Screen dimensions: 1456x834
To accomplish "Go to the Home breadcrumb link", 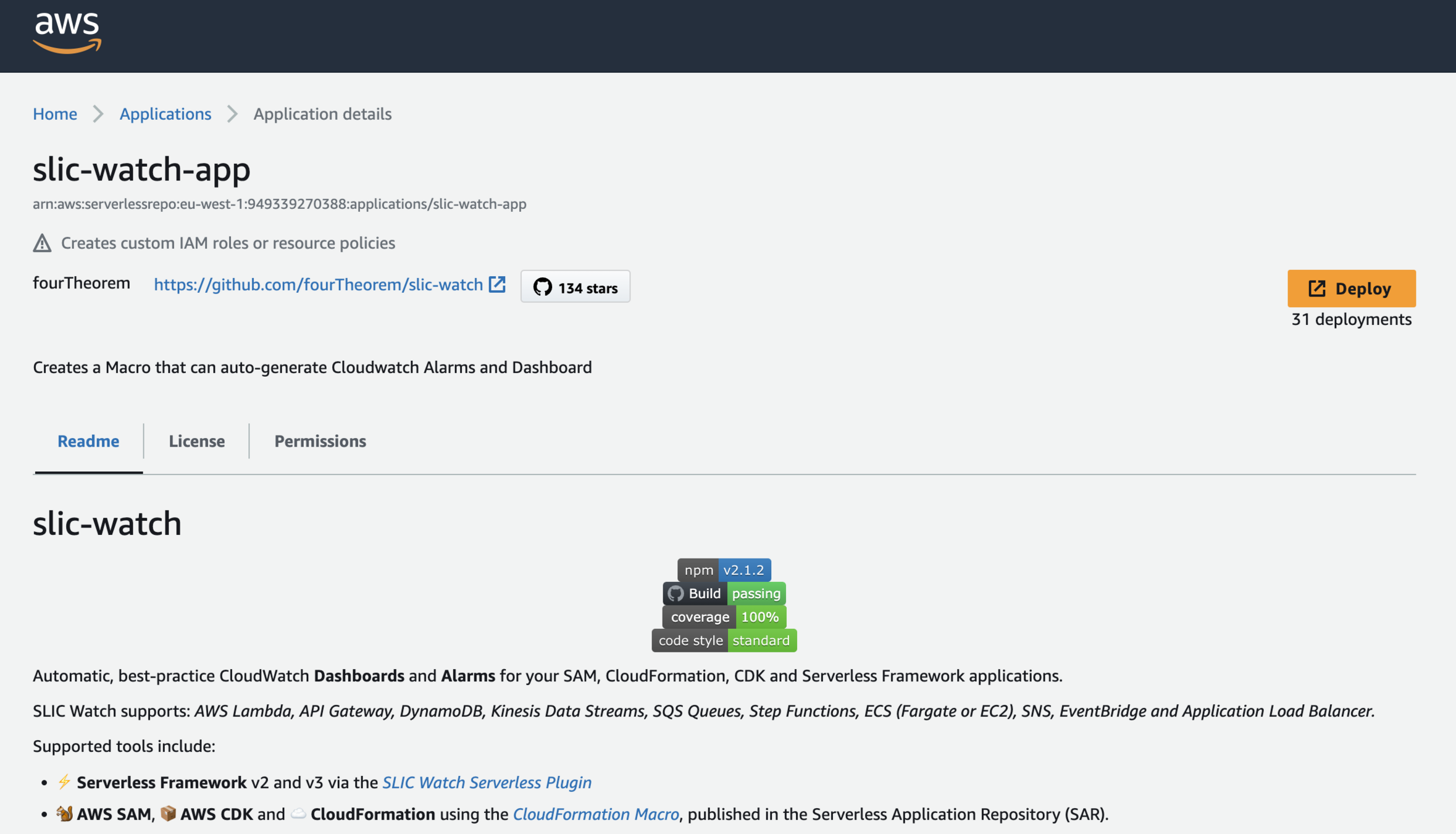I will coord(55,114).
